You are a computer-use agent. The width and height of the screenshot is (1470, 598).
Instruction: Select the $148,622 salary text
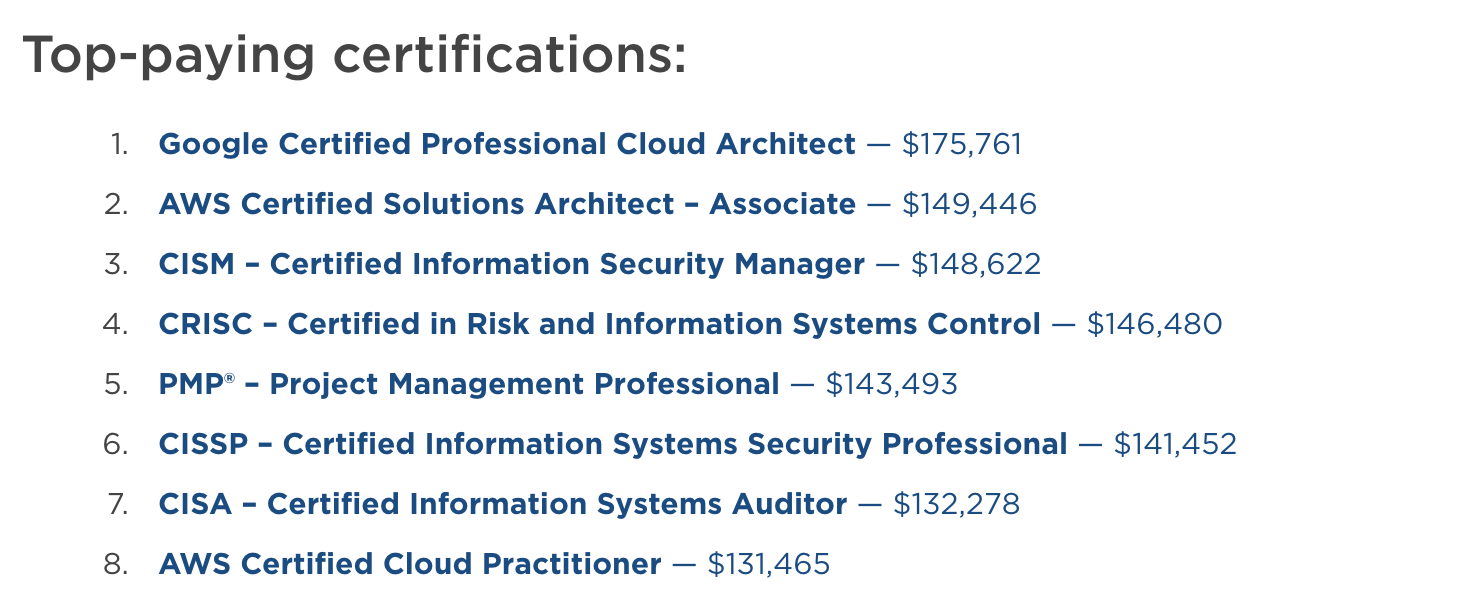(x=976, y=265)
